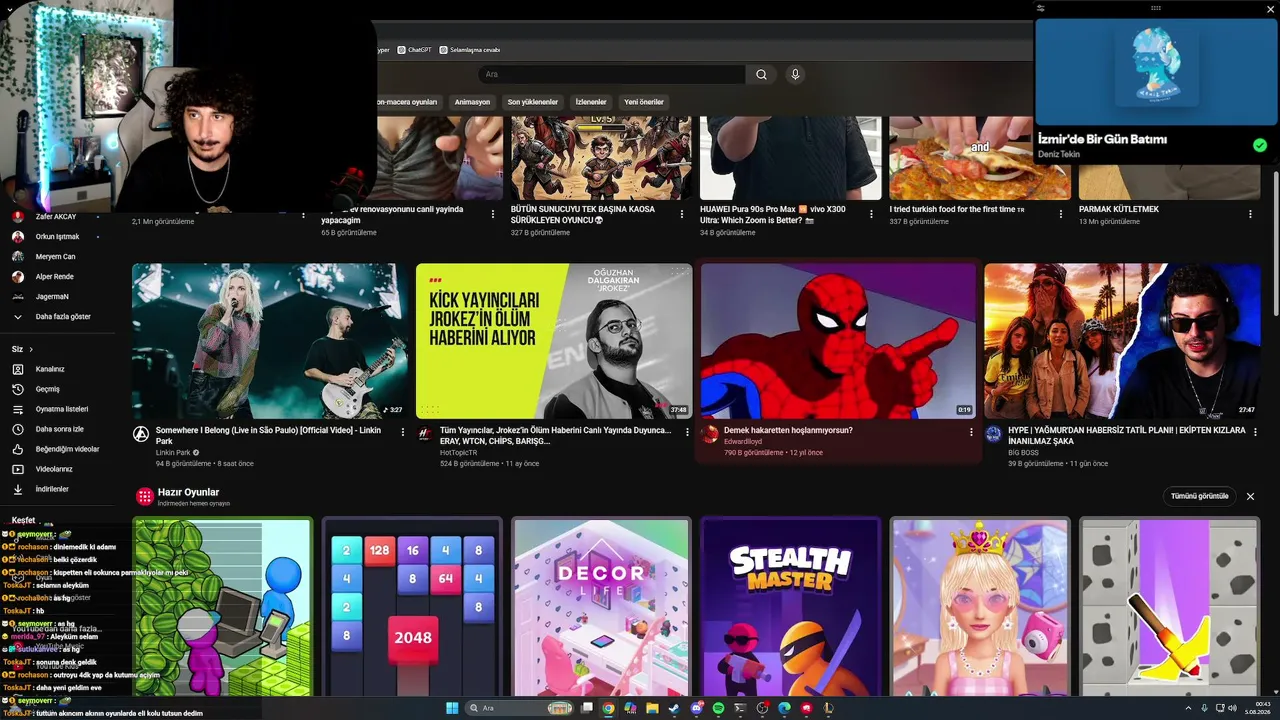Screen dimensions: 1280x720
Task: Play the HYPE Yağmur tatil planı thumbnail
Action: [1122, 341]
